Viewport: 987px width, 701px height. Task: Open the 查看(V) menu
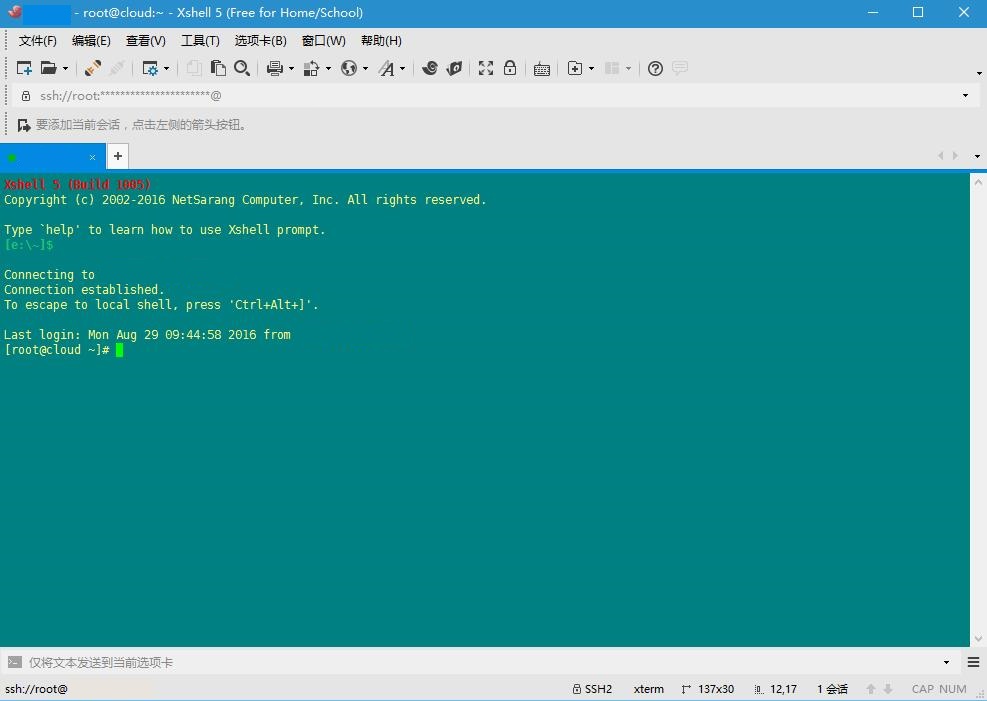[x=145, y=41]
